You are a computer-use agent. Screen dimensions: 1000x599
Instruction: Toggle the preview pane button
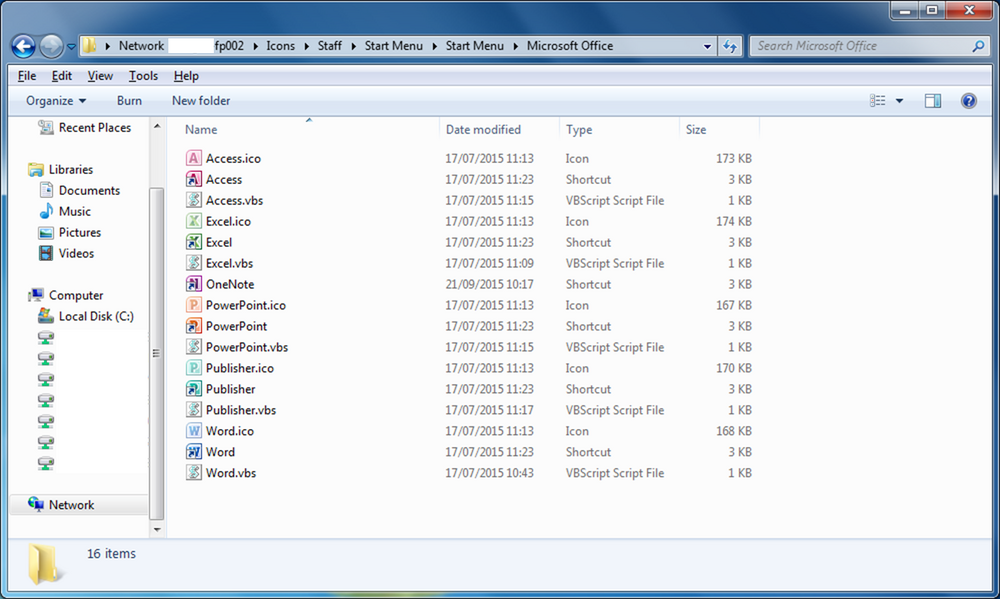933,101
